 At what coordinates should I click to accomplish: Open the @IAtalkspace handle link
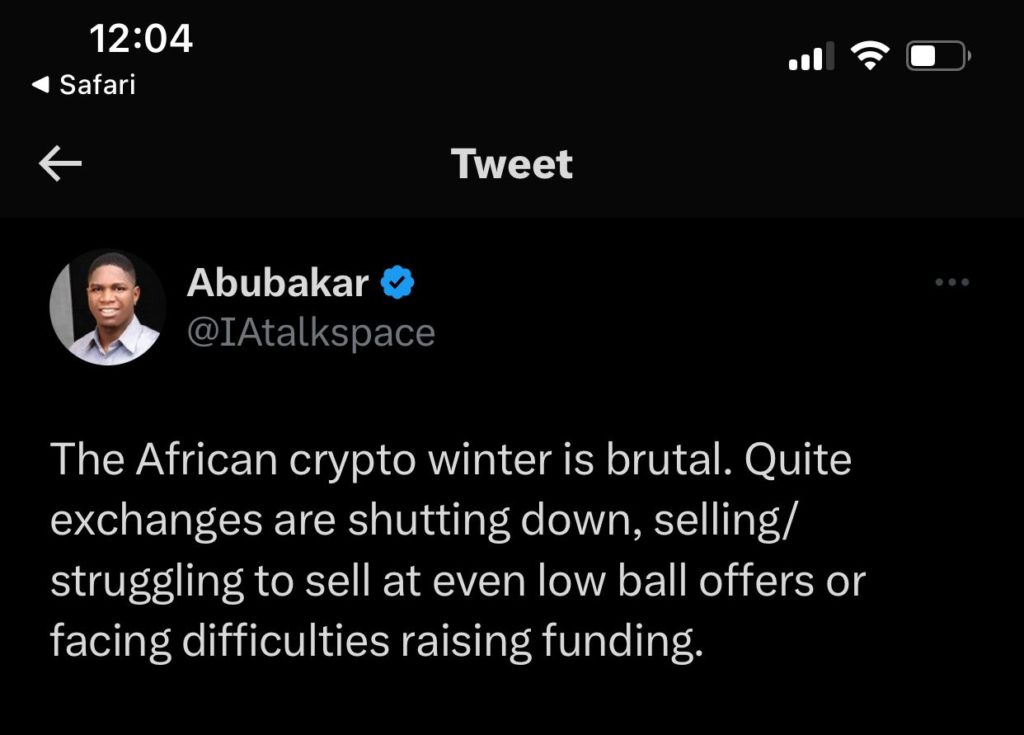tap(311, 332)
